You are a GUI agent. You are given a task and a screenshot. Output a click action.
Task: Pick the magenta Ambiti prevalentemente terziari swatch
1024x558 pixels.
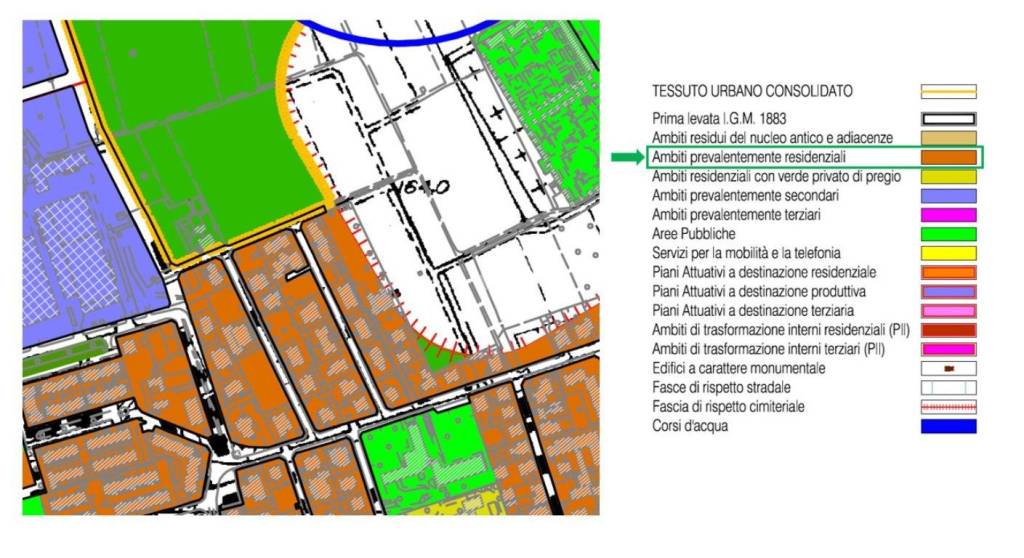coord(948,215)
